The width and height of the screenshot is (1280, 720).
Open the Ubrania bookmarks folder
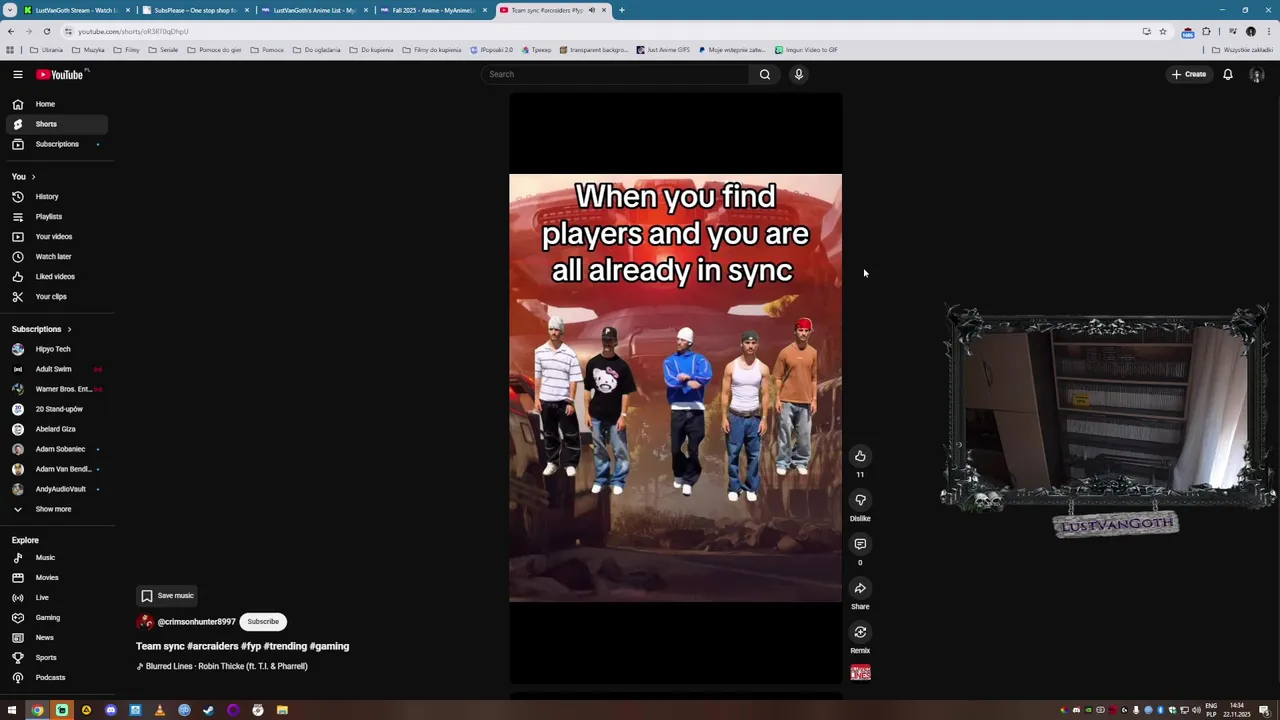[x=46, y=50]
